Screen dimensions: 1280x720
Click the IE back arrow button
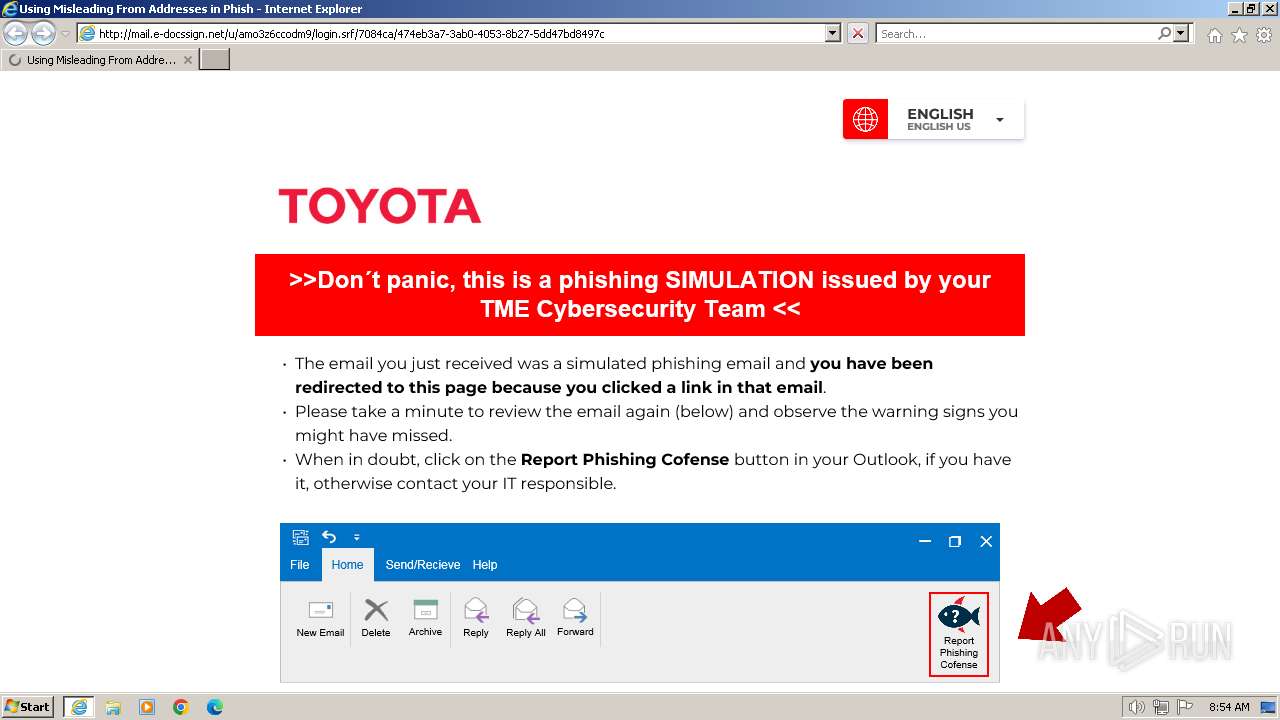pos(16,34)
